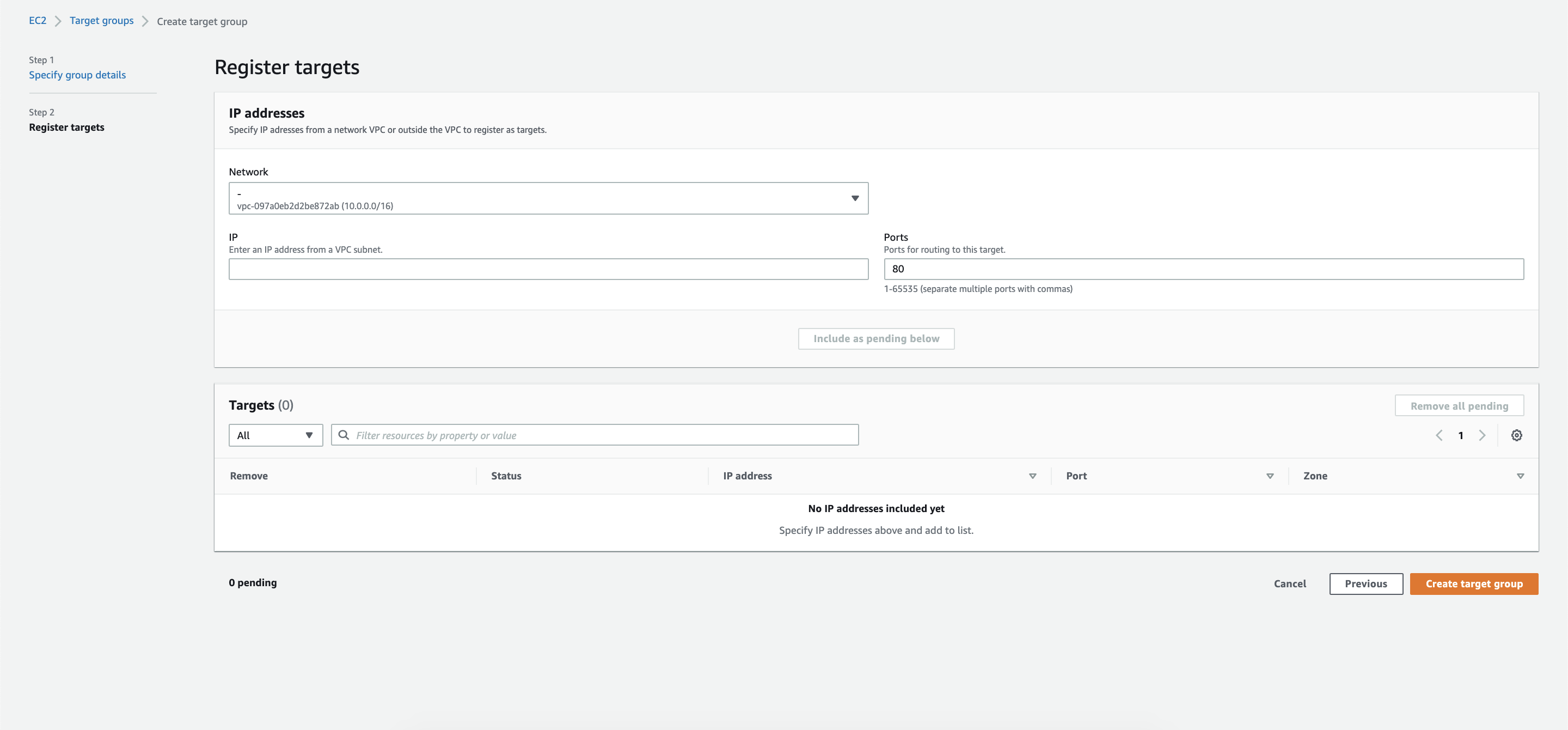Focus the filter resources search box

click(603, 435)
